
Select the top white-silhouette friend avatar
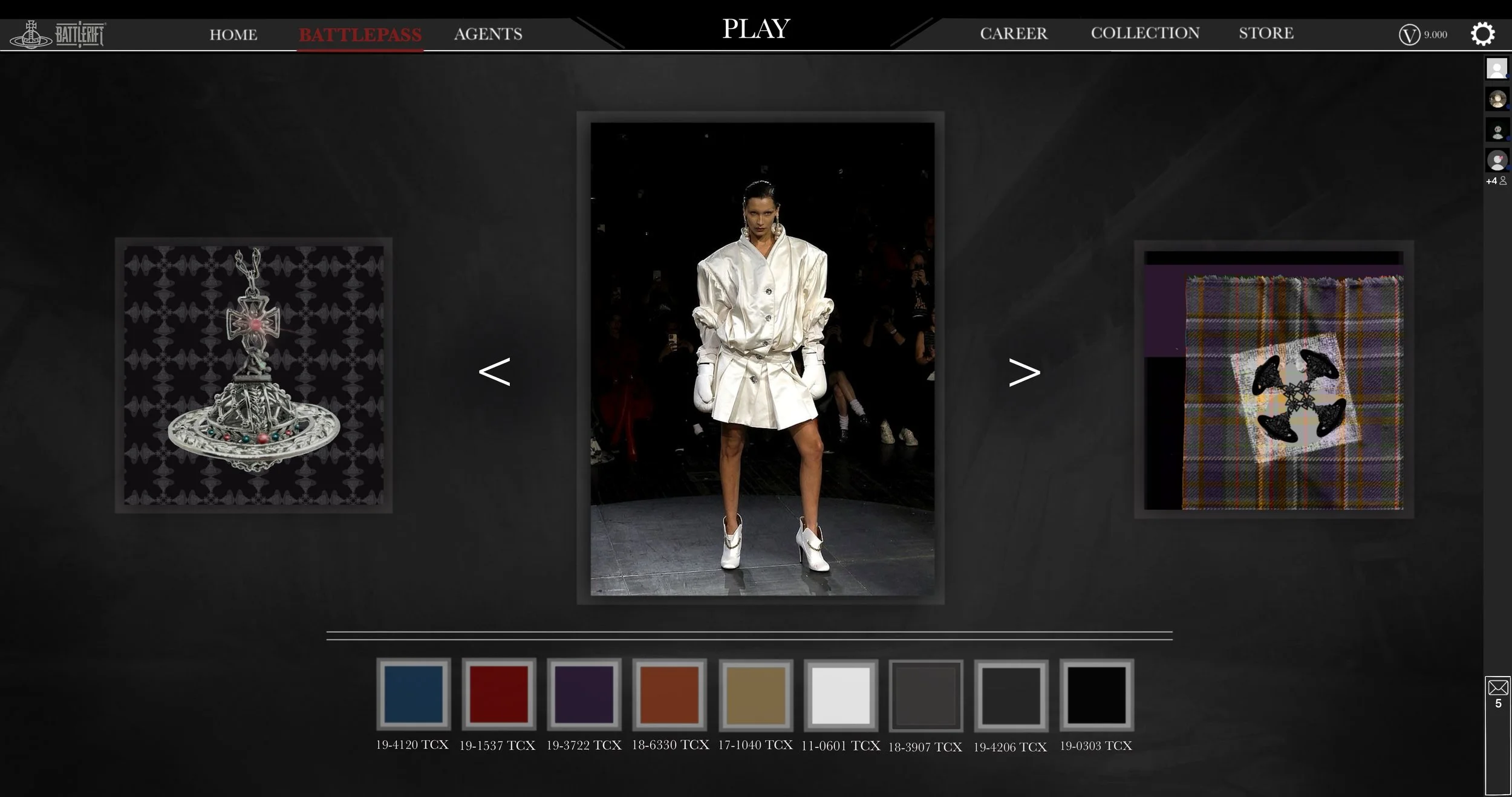point(1497,68)
